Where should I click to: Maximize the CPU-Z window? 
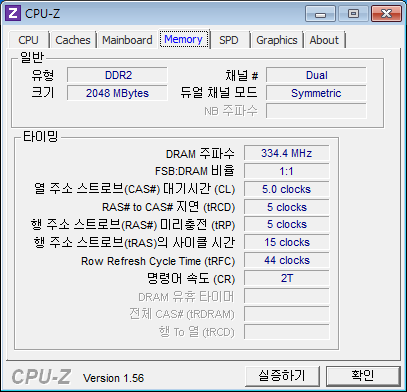coord(353,14)
